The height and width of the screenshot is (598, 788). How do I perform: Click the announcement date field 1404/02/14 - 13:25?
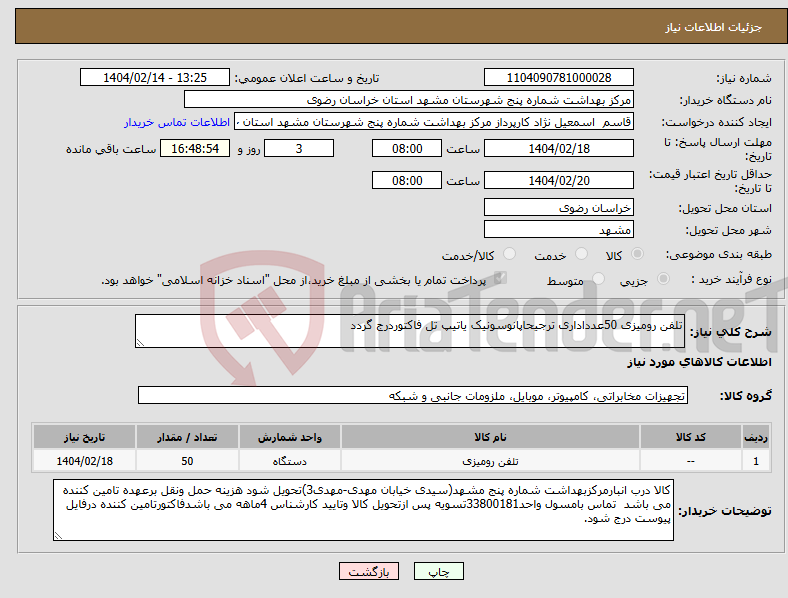click(155, 77)
